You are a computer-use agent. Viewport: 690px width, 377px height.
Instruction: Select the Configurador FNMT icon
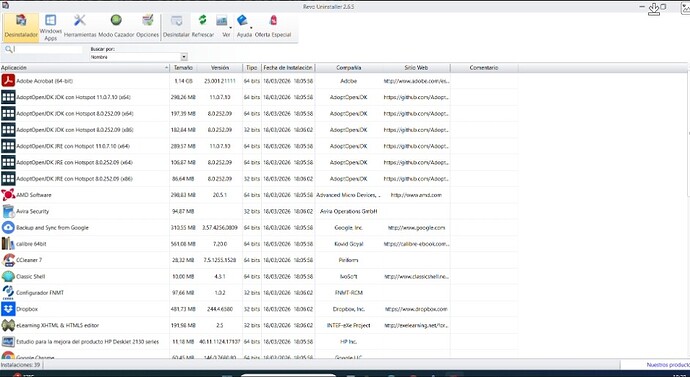(x=8, y=293)
